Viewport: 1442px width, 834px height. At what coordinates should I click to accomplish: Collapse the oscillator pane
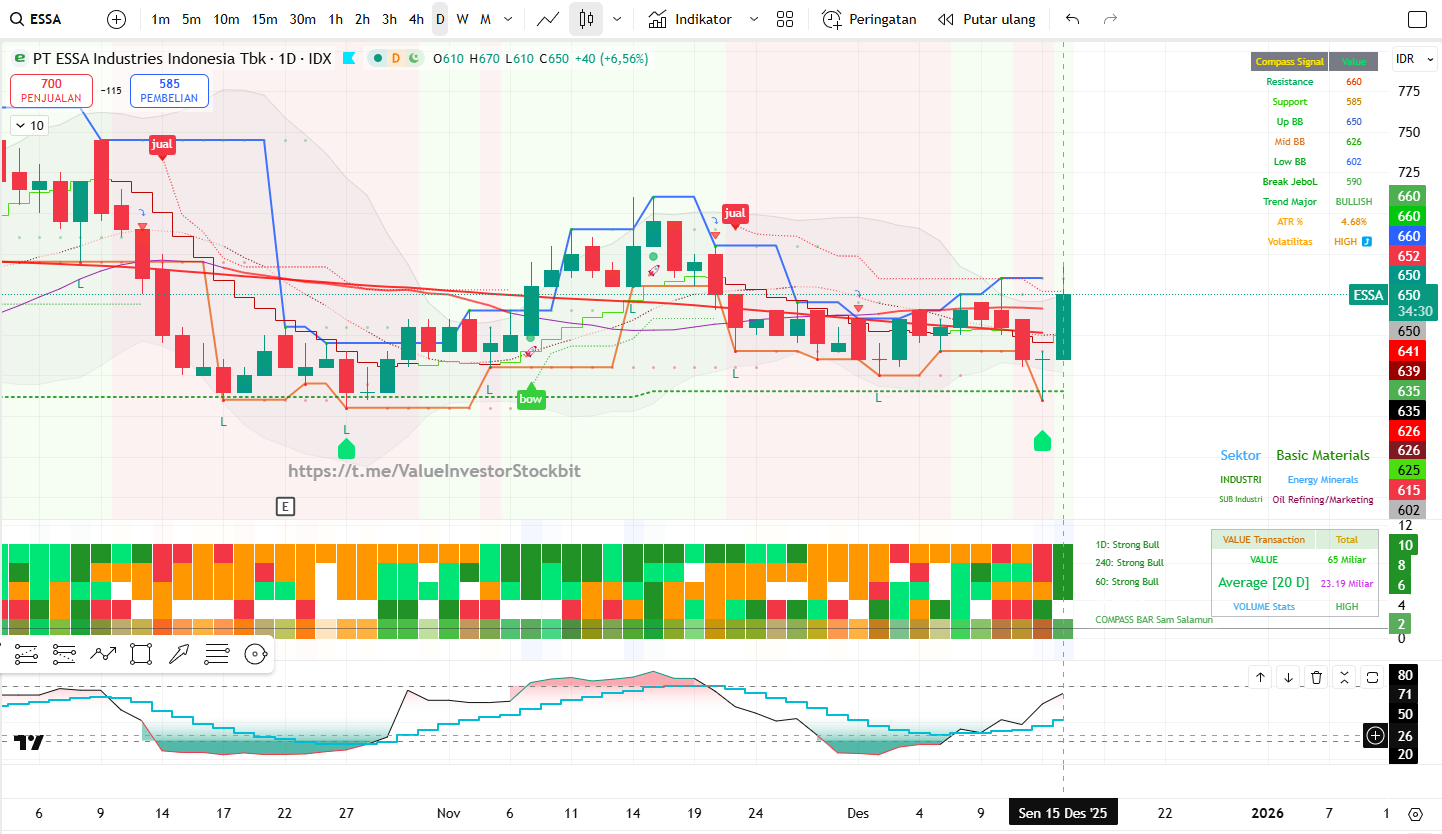[1345, 677]
